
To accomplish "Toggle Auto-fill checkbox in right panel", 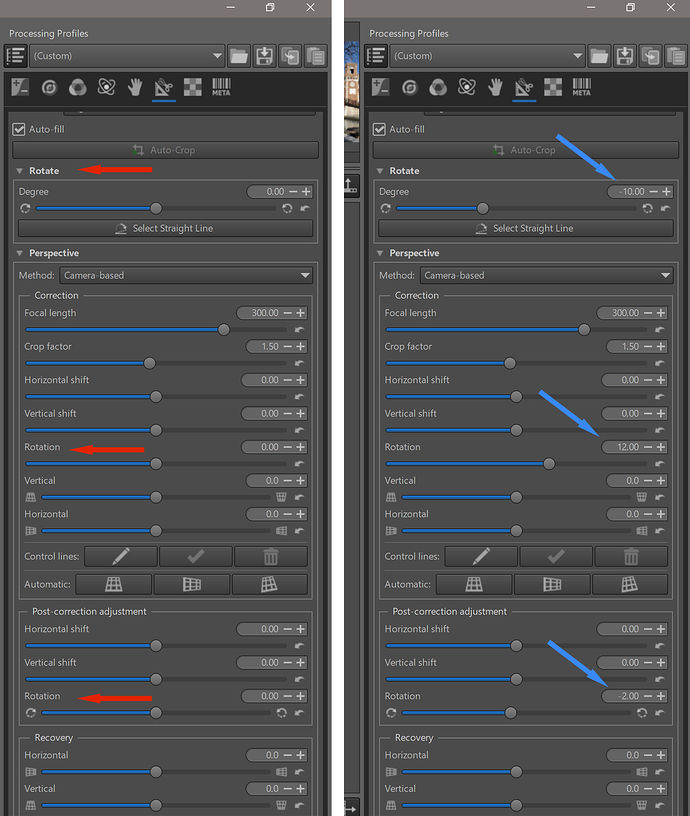I will 379,129.
